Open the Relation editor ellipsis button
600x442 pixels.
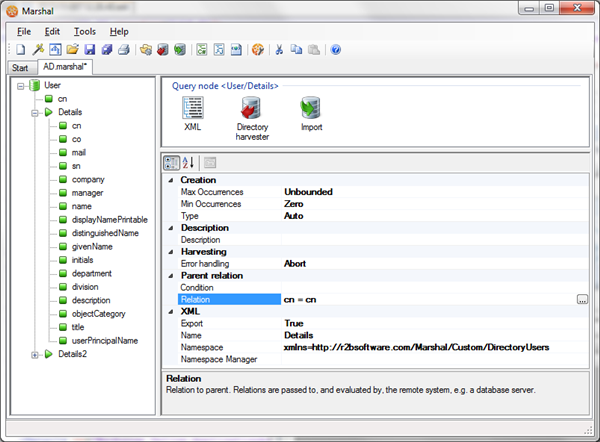coord(582,300)
